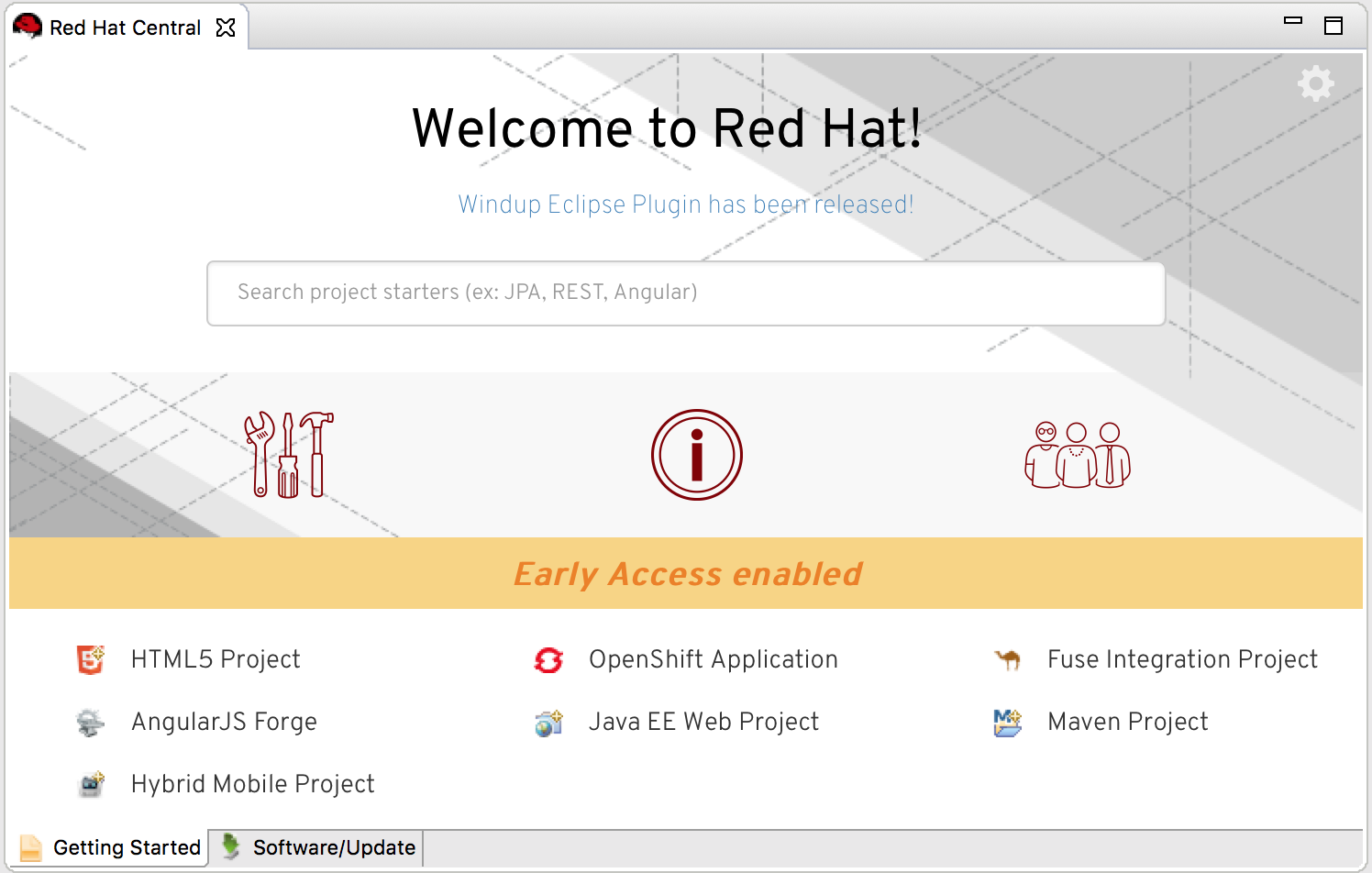Create a Hybrid Mobile Project

tap(252, 784)
